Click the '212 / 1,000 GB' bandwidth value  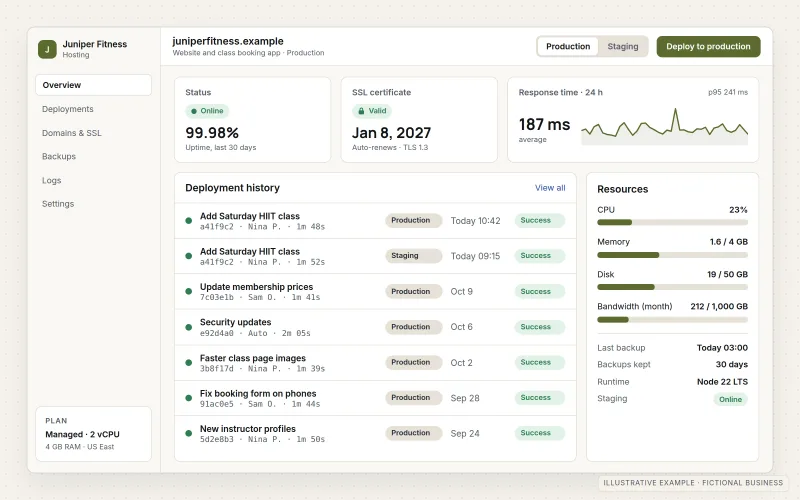point(719,307)
